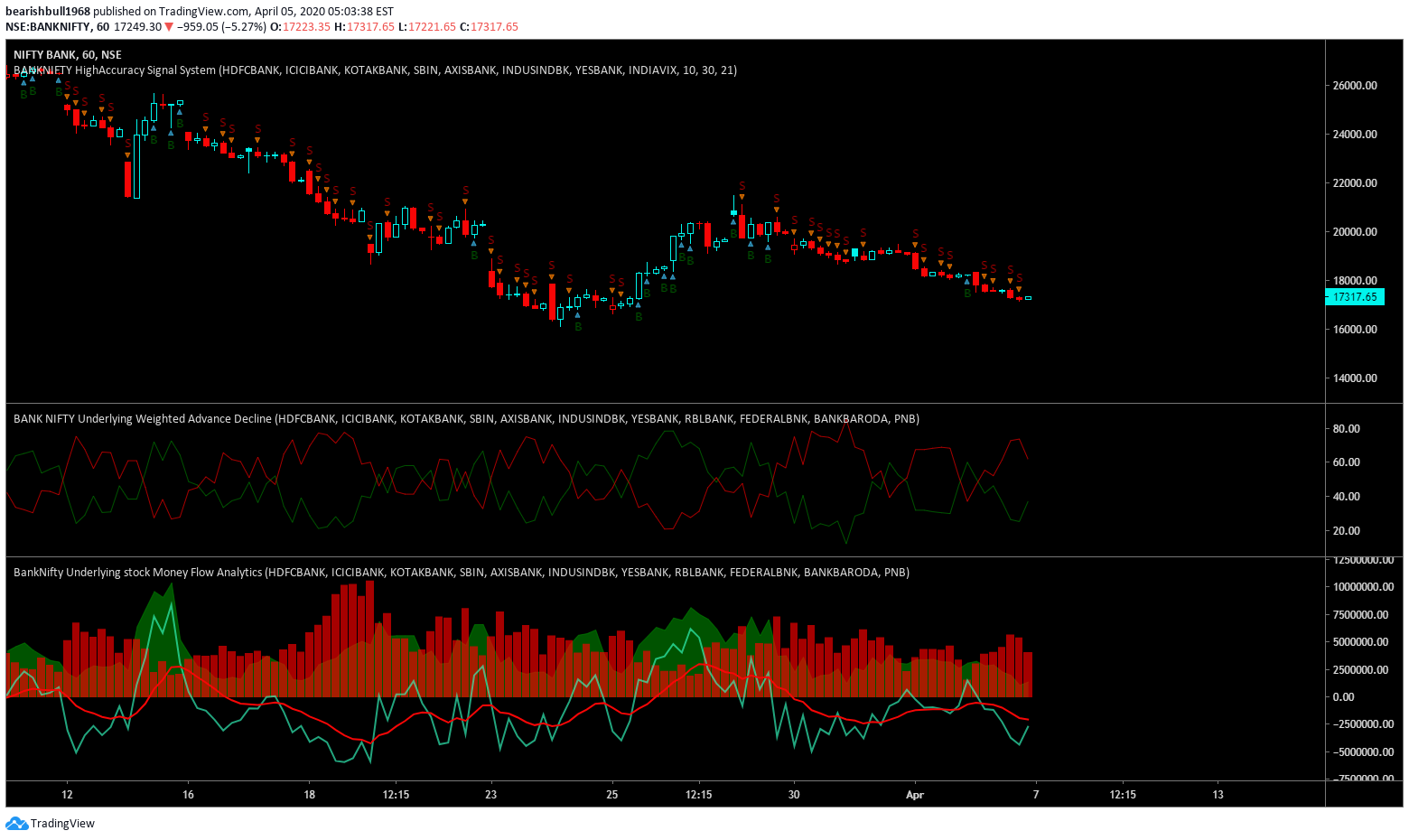Image resolution: width=1409 pixels, height=840 pixels.
Task: Click the TradingView wordmark text
Action: pos(62,824)
